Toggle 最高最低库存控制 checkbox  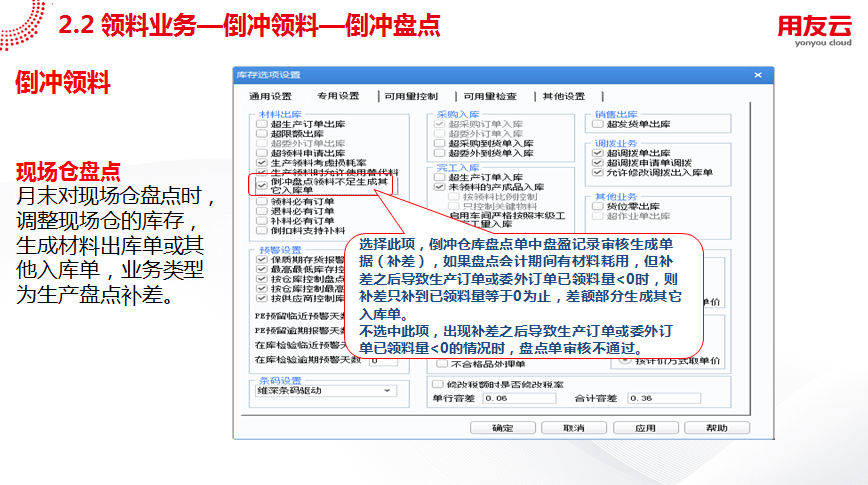click(262, 269)
